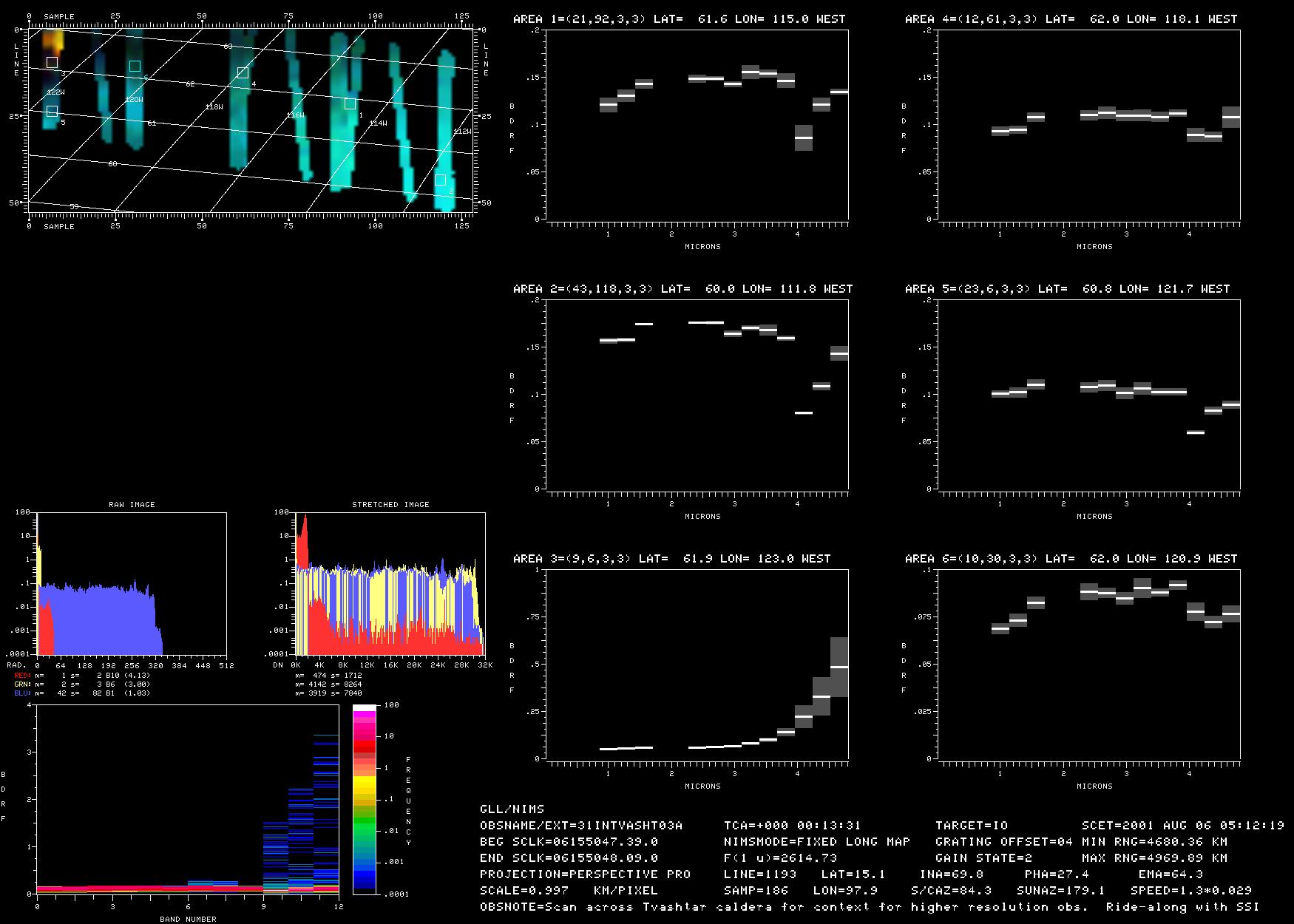
Task: Click the SAMP=186 field
Action: (756, 891)
